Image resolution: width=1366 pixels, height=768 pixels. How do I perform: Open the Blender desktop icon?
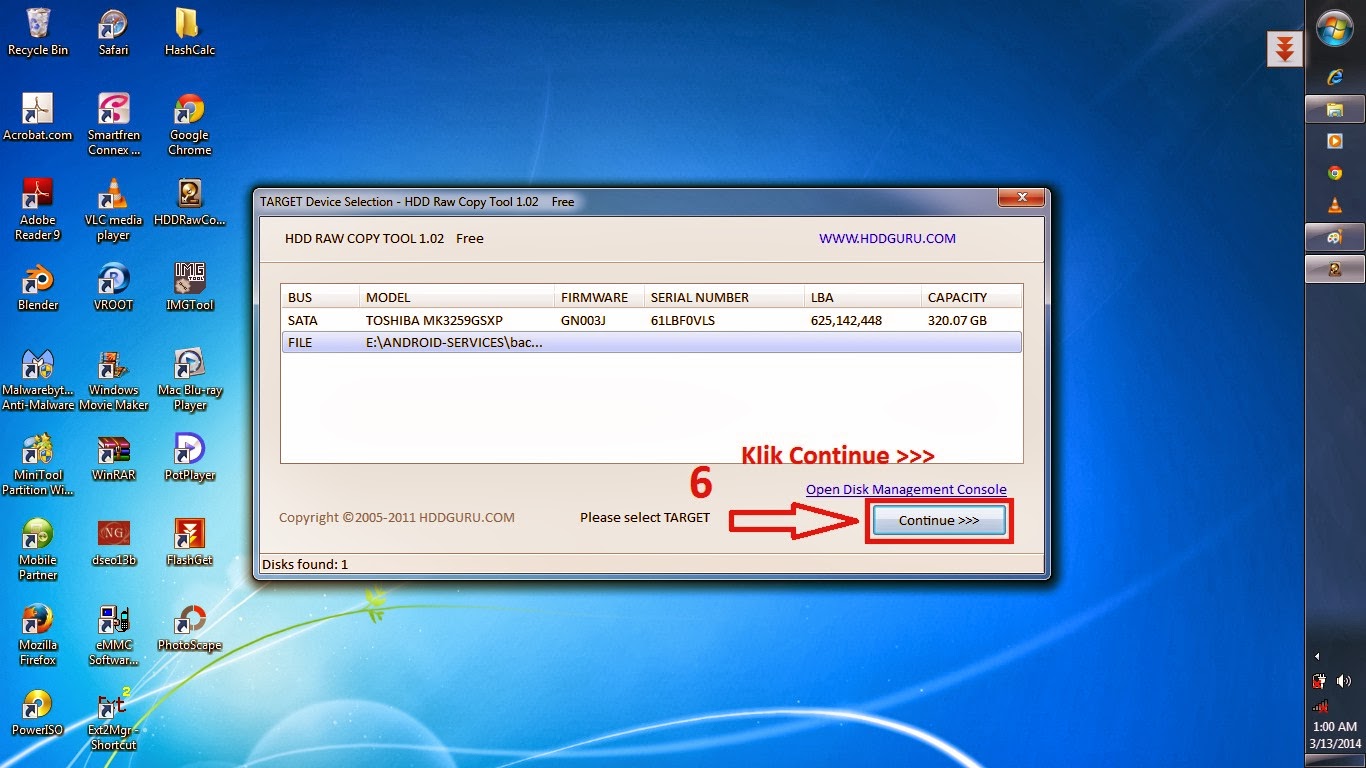[x=38, y=287]
